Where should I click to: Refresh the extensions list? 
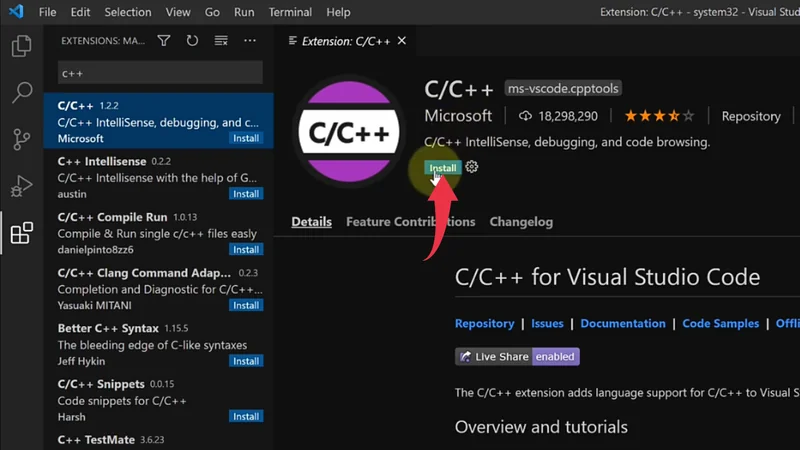pos(192,41)
